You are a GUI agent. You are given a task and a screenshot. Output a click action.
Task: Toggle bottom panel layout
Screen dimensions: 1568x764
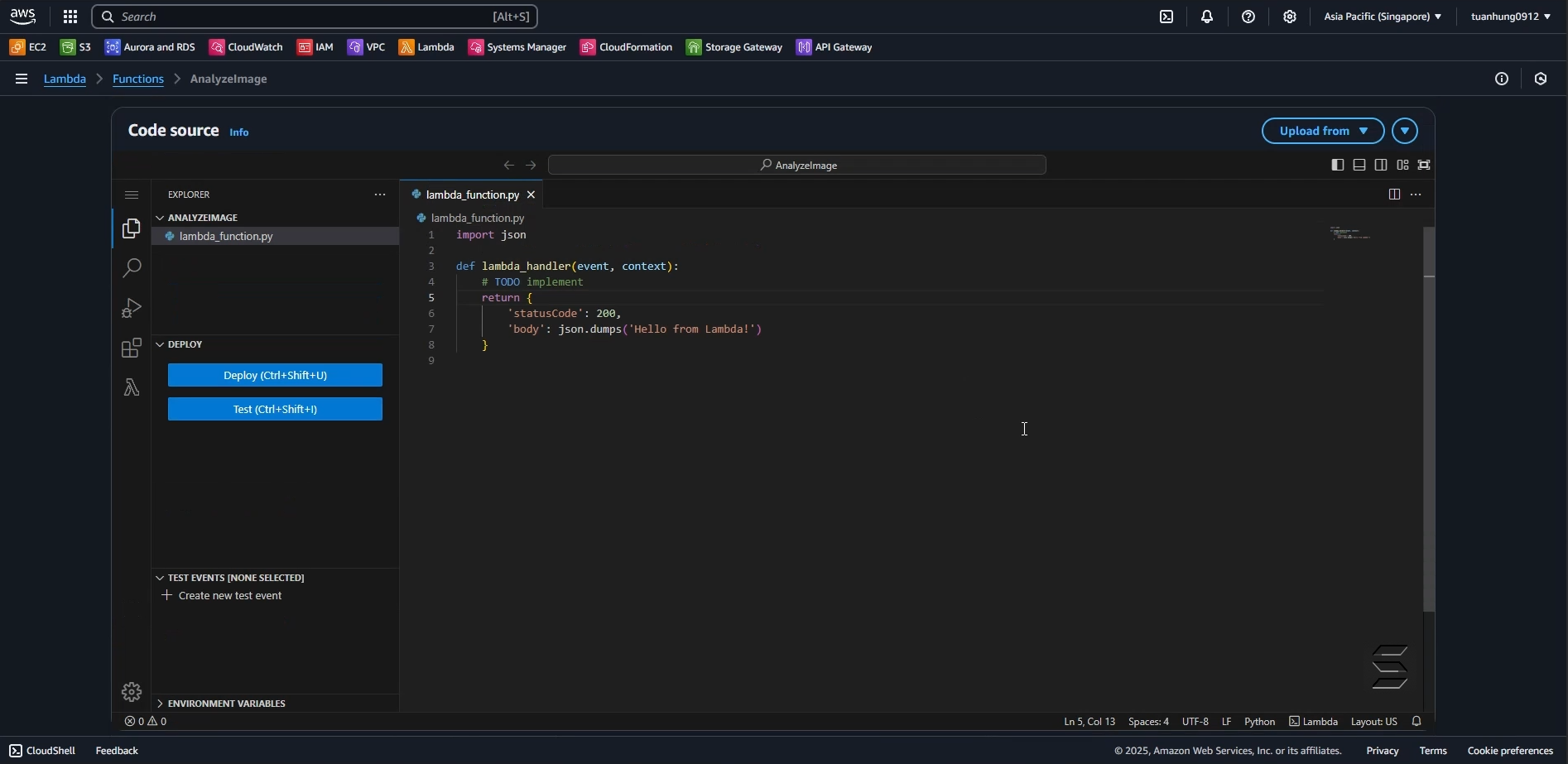click(x=1359, y=165)
